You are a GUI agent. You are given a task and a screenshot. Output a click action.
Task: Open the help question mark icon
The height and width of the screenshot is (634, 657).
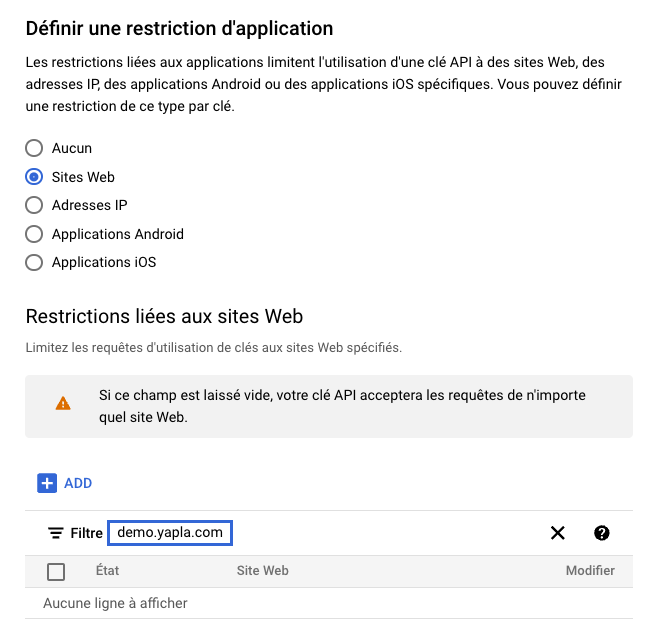pyautogui.click(x=602, y=533)
